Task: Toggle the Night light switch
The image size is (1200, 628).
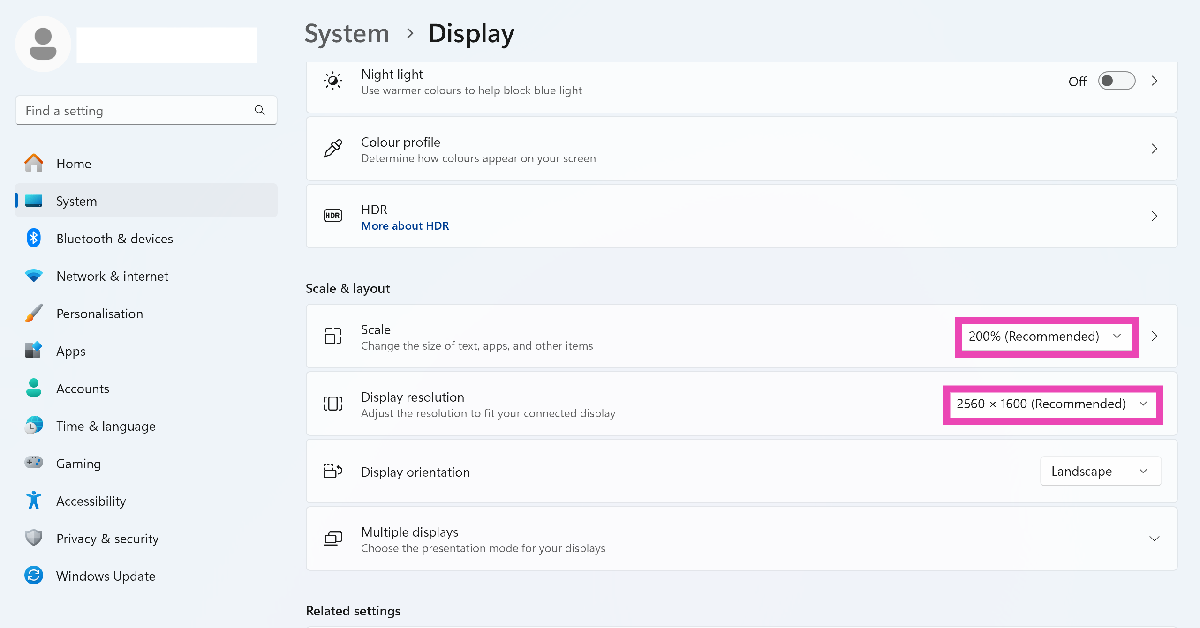Action: click(1116, 81)
